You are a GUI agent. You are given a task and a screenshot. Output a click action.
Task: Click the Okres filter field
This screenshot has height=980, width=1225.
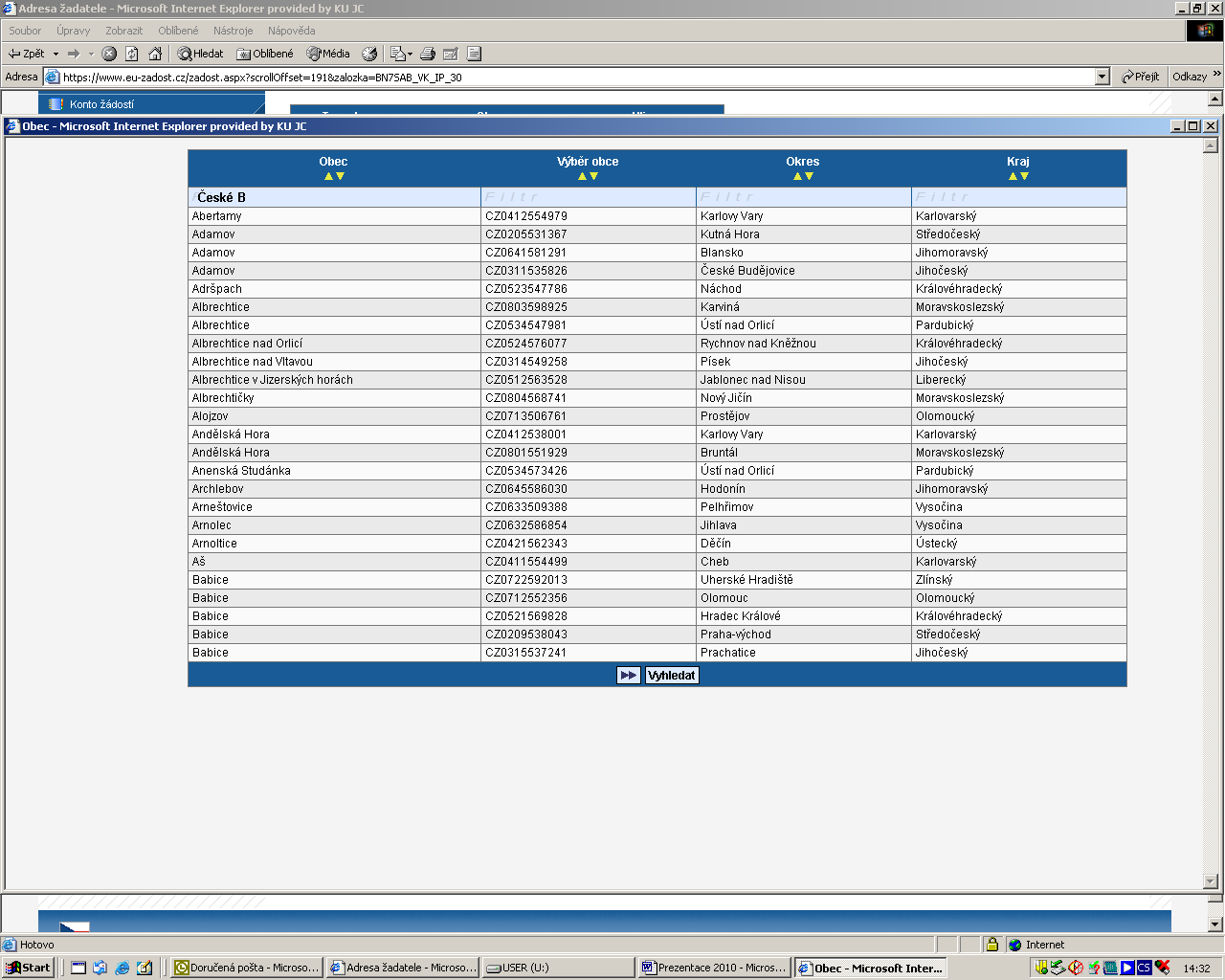(x=804, y=197)
